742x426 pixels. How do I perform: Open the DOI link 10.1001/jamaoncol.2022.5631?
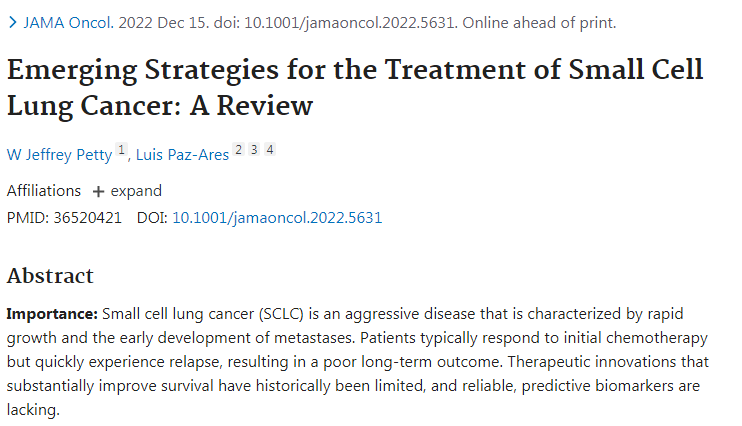coord(277,218)
